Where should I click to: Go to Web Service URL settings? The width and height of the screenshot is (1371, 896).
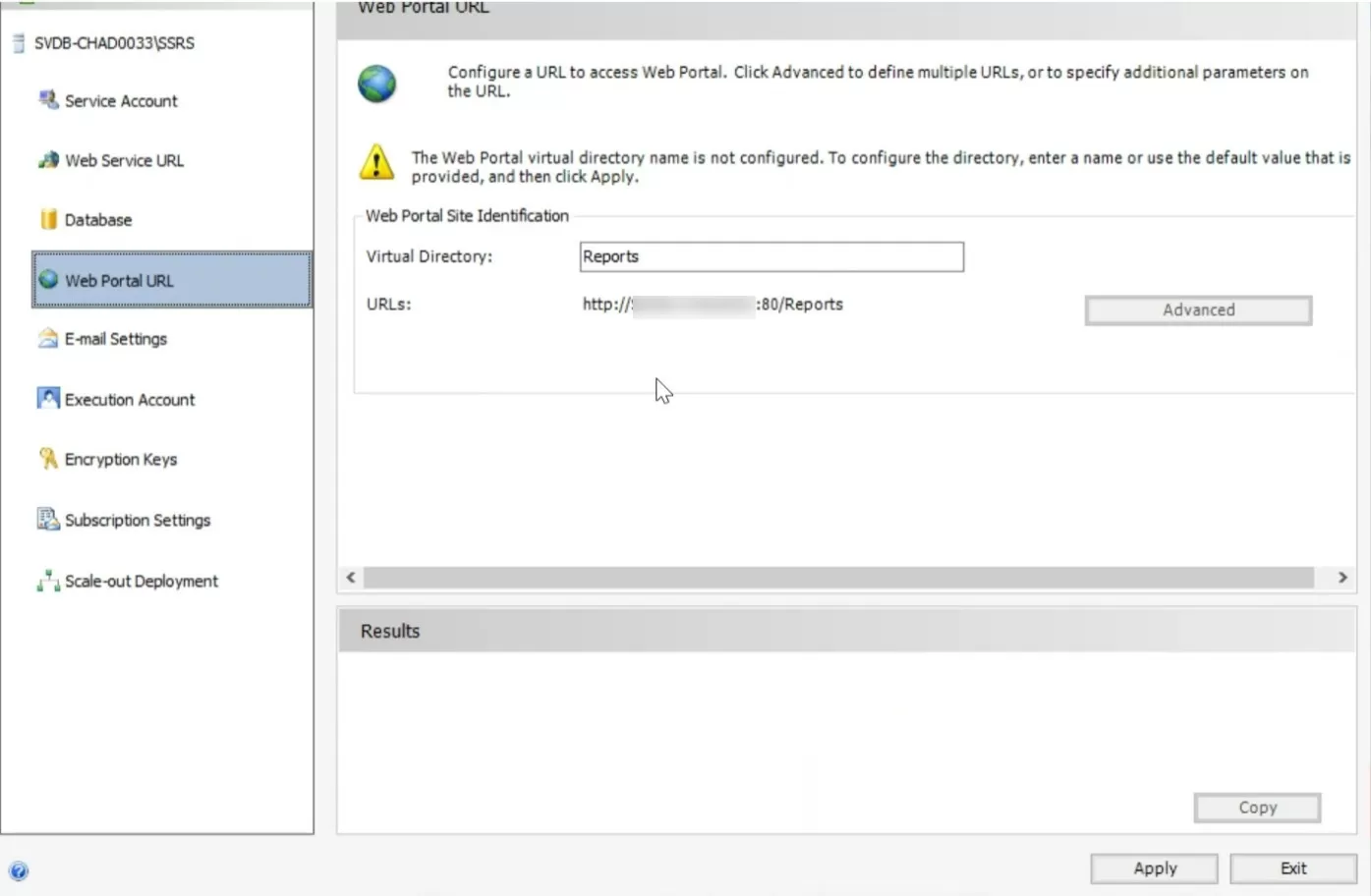(124, 160)
